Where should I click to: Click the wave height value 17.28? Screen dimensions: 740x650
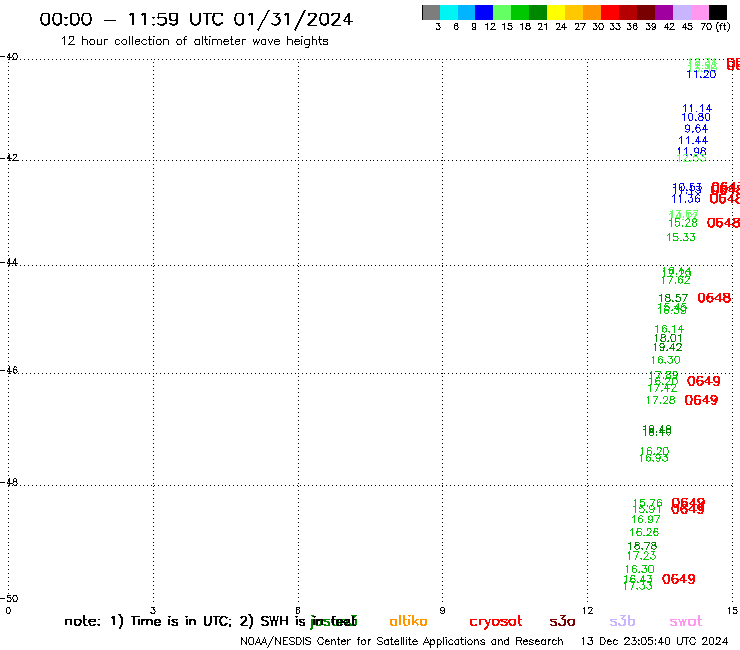[661, 400]
